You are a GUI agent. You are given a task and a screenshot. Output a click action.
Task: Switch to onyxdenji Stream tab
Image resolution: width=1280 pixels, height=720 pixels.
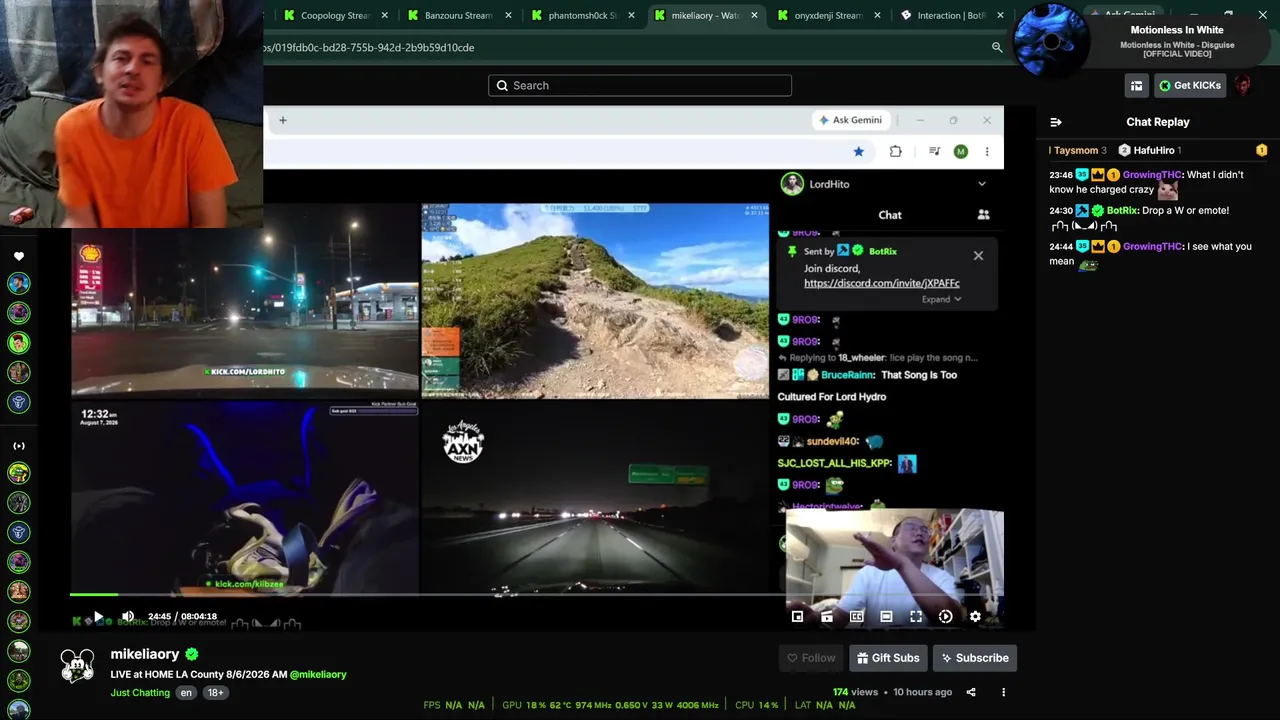829,15
